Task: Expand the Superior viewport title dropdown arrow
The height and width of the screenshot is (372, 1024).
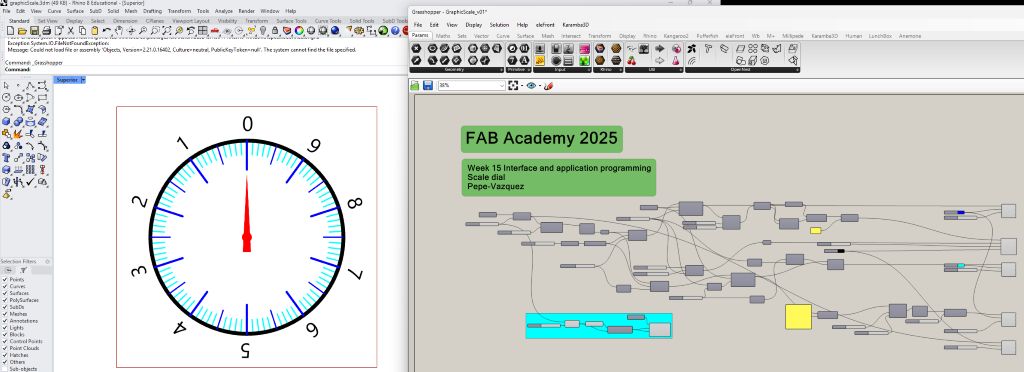Action: (x=83, y=80)
